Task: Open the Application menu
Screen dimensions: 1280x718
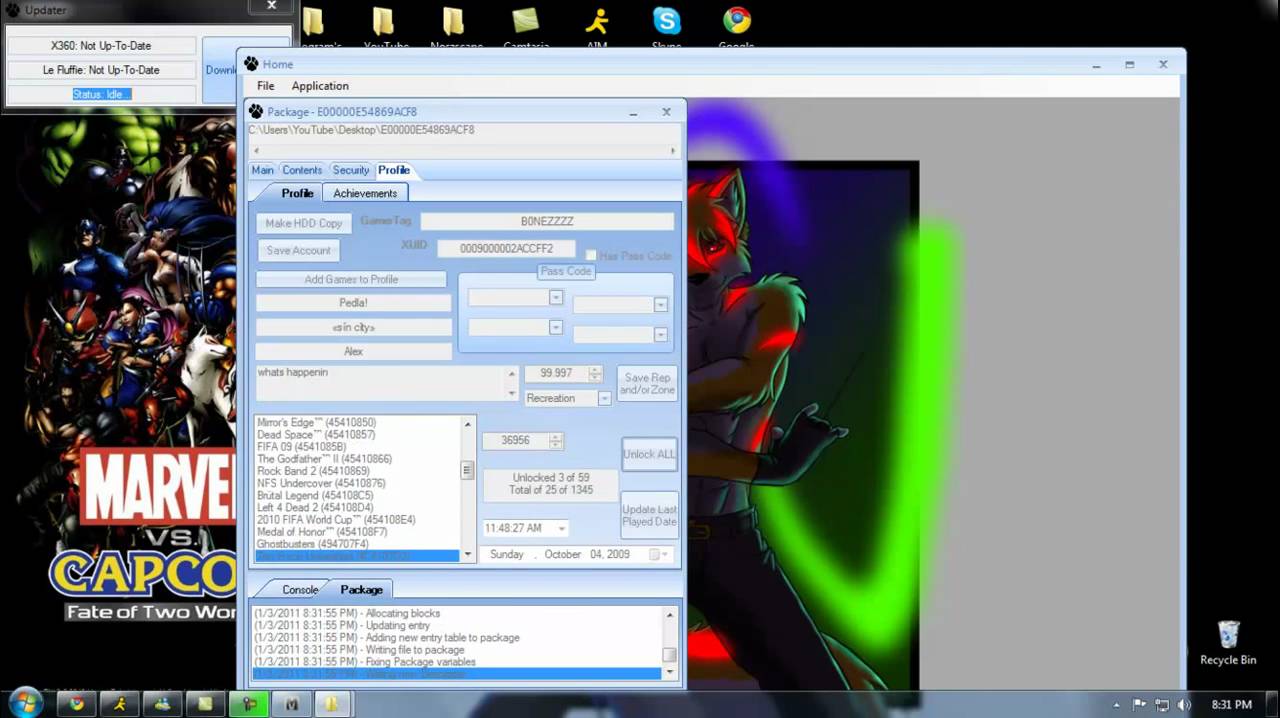Action: tap(320, 86)
